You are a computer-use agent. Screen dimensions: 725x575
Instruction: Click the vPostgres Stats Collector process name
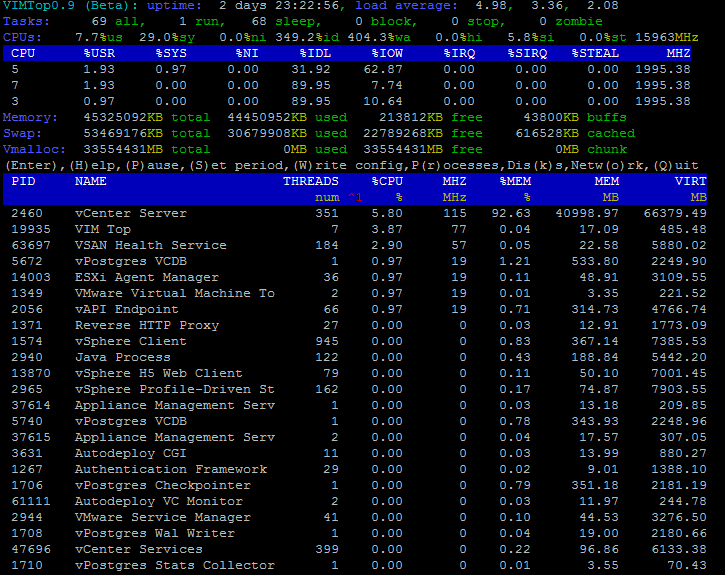[175, 565]
